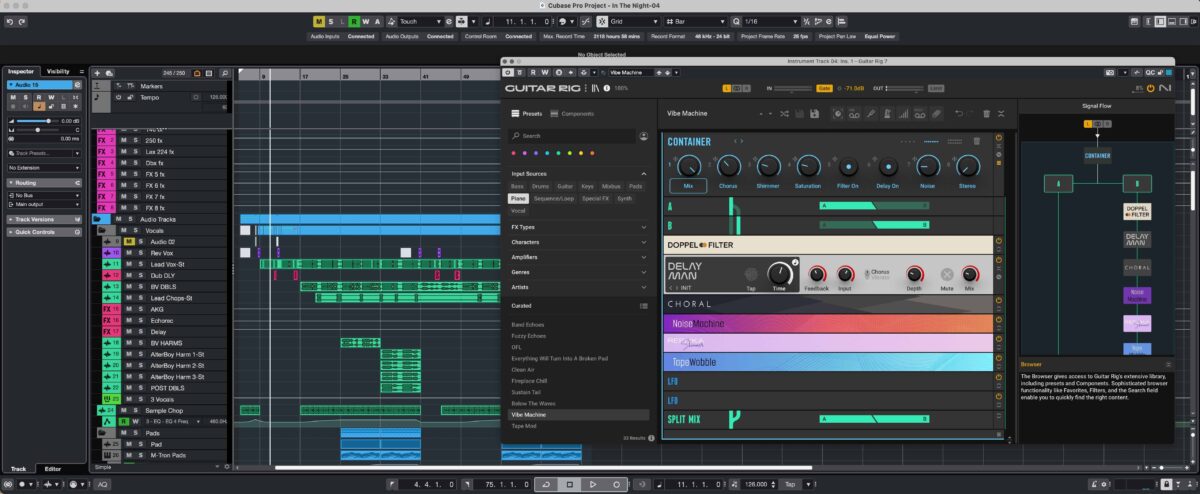Click the Play button in Cubase transport

tap(593, 484)
